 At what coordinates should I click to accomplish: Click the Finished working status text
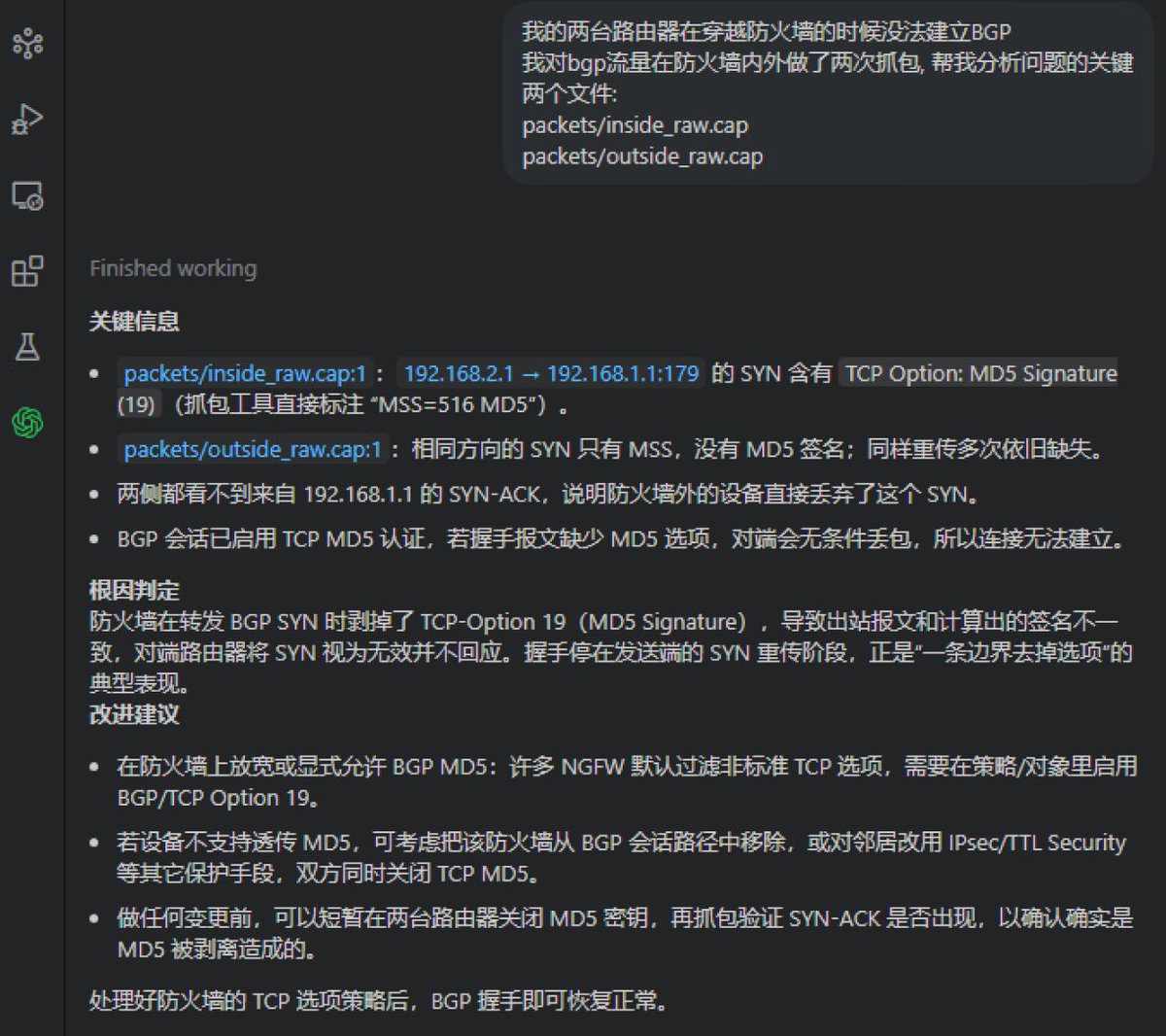[x=173, y=268]
